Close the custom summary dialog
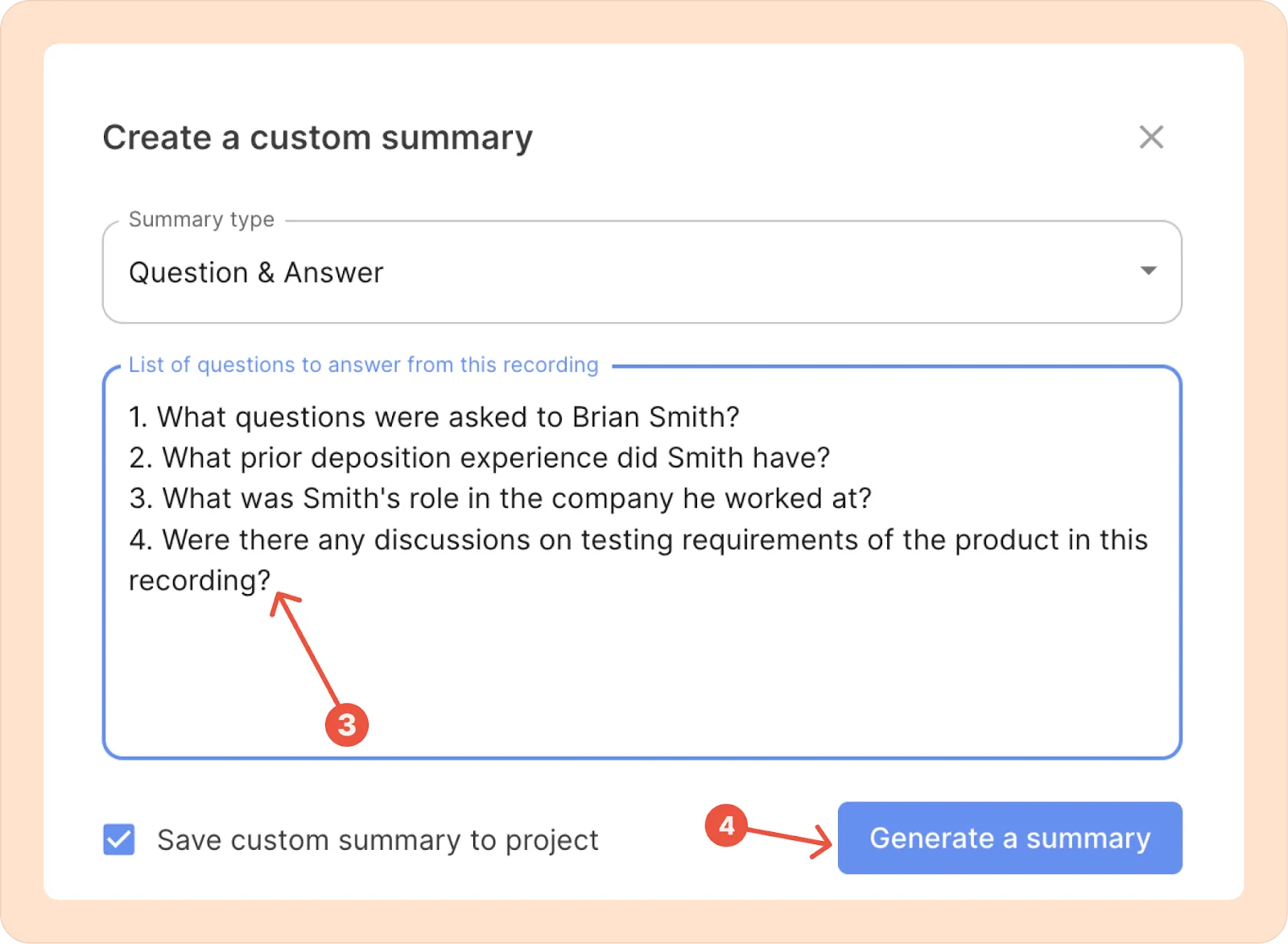The image size is (1288, 944). (x=1151, y=138)
